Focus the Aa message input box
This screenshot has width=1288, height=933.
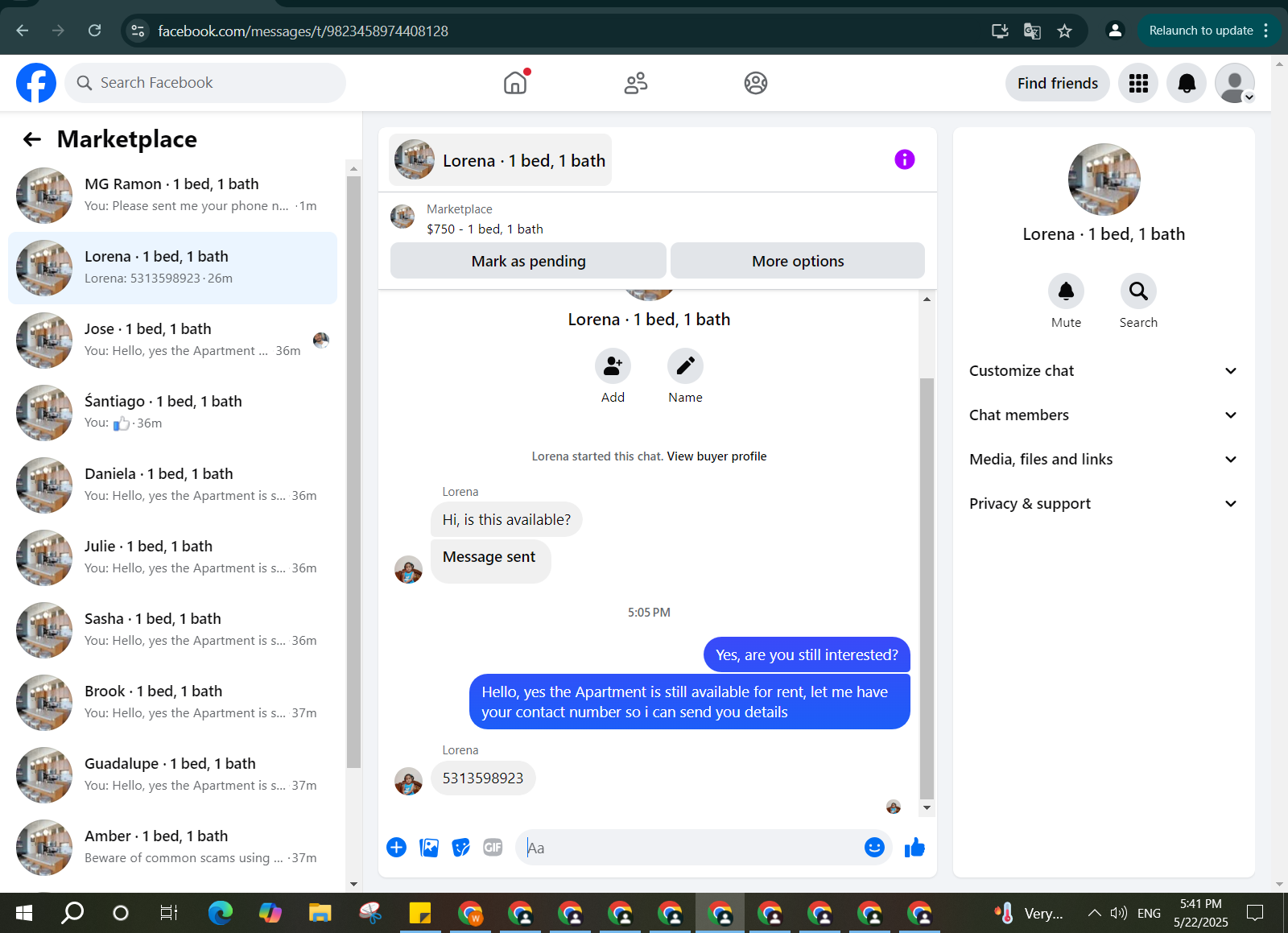(692, 848)
